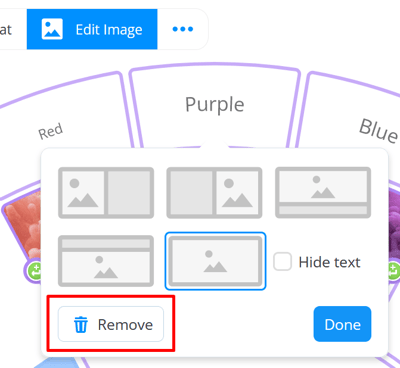Open the three-dots more options menu
This screenshot has height=368, width=400.
tap(183, 29)
